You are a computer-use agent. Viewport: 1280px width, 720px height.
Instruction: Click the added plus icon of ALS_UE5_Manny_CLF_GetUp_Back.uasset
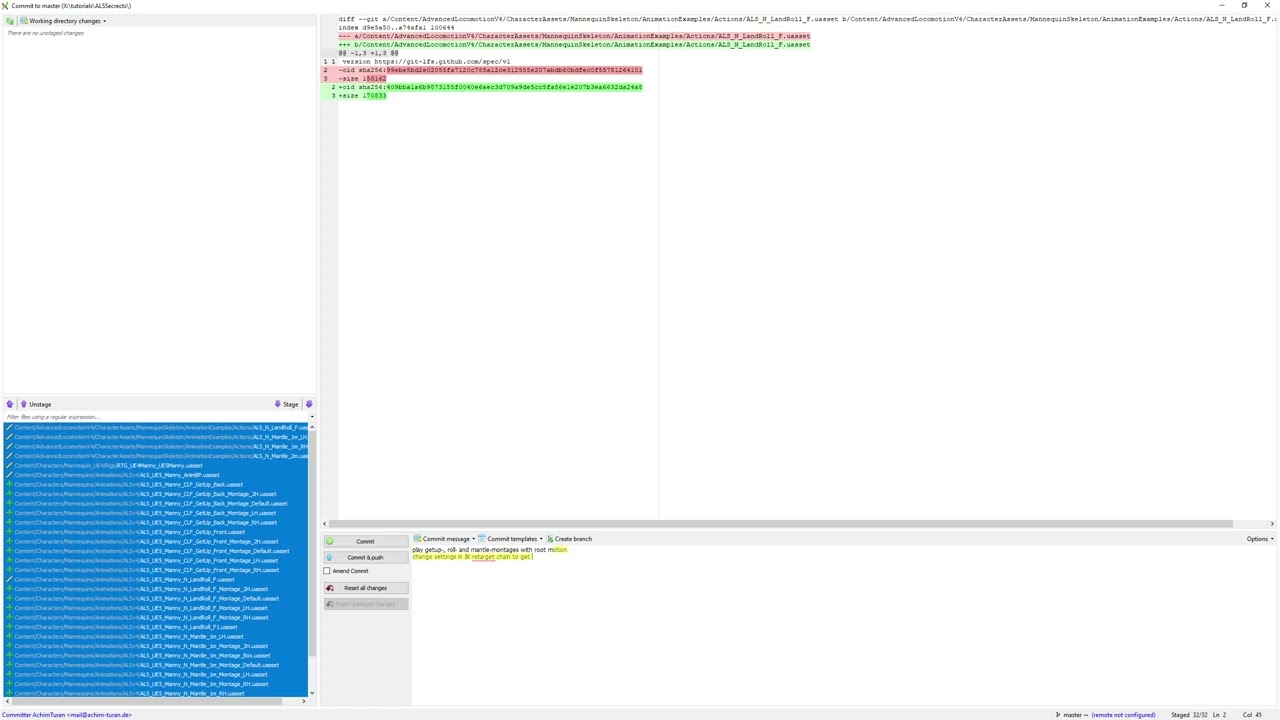(x=9, y=485)
